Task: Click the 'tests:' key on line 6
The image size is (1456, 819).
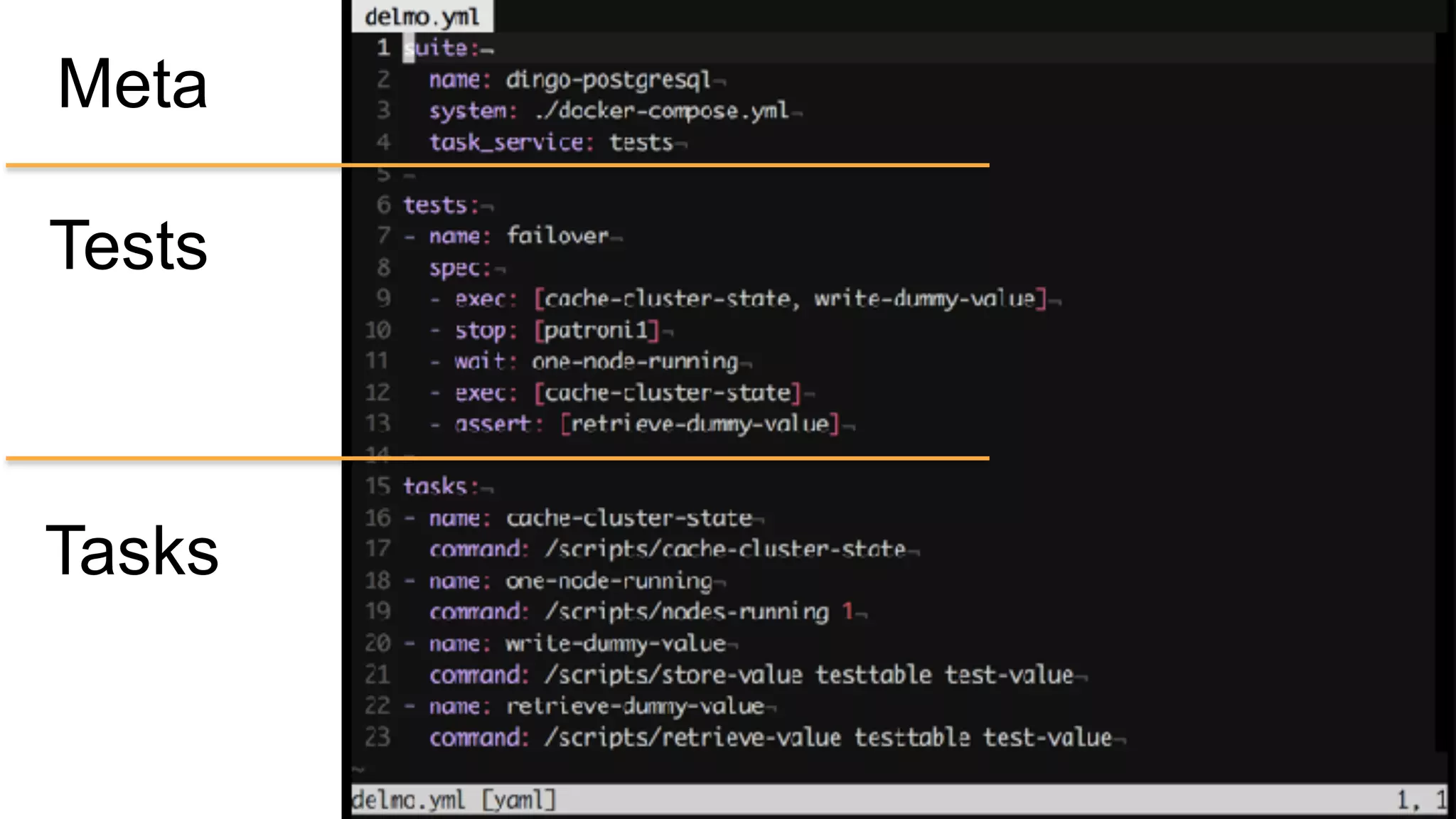Action: tap(441, 205)
